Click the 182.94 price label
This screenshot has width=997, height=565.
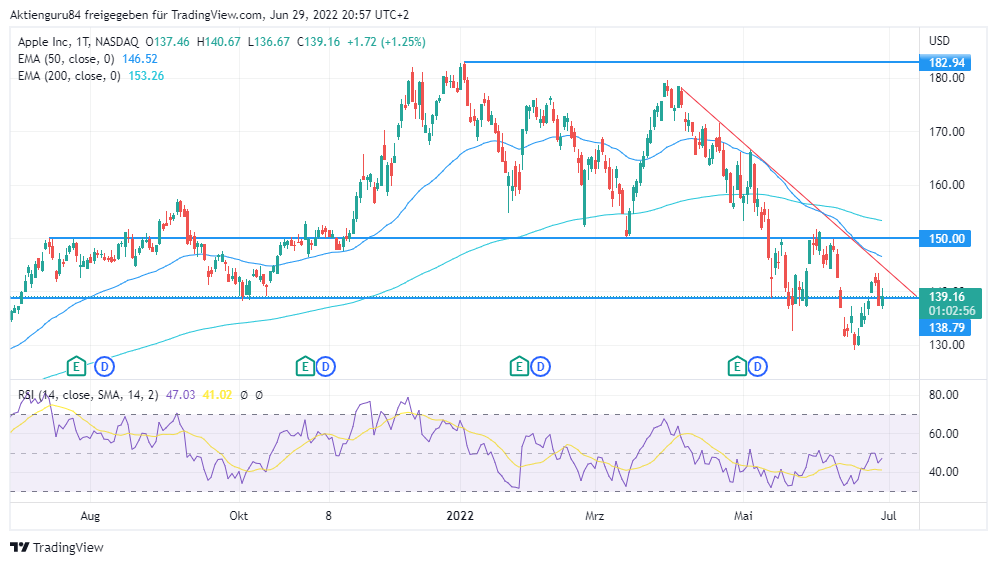[945, 63]
